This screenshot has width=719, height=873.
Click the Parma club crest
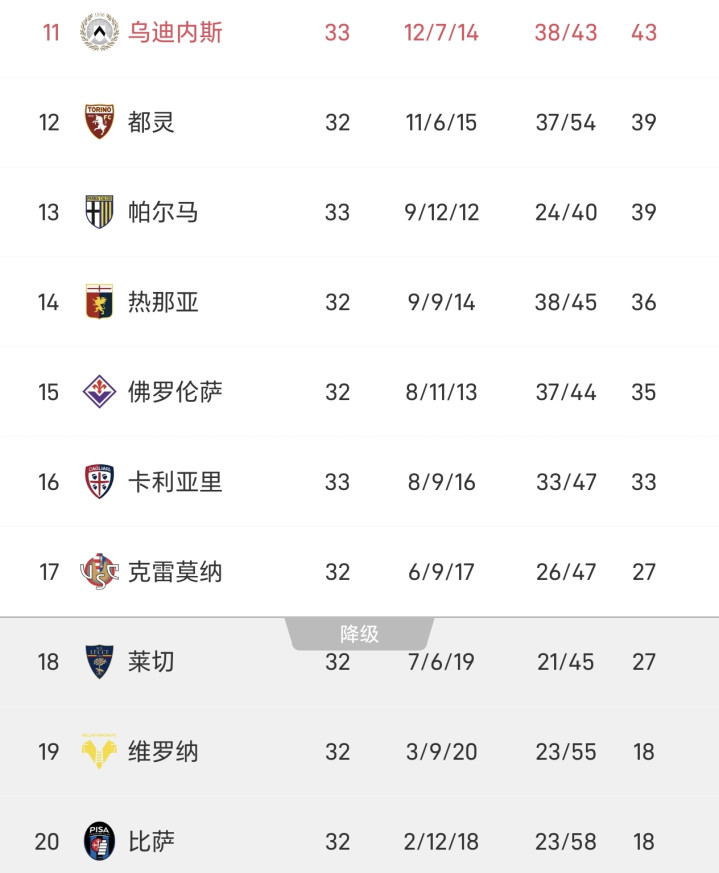(99, 212)
